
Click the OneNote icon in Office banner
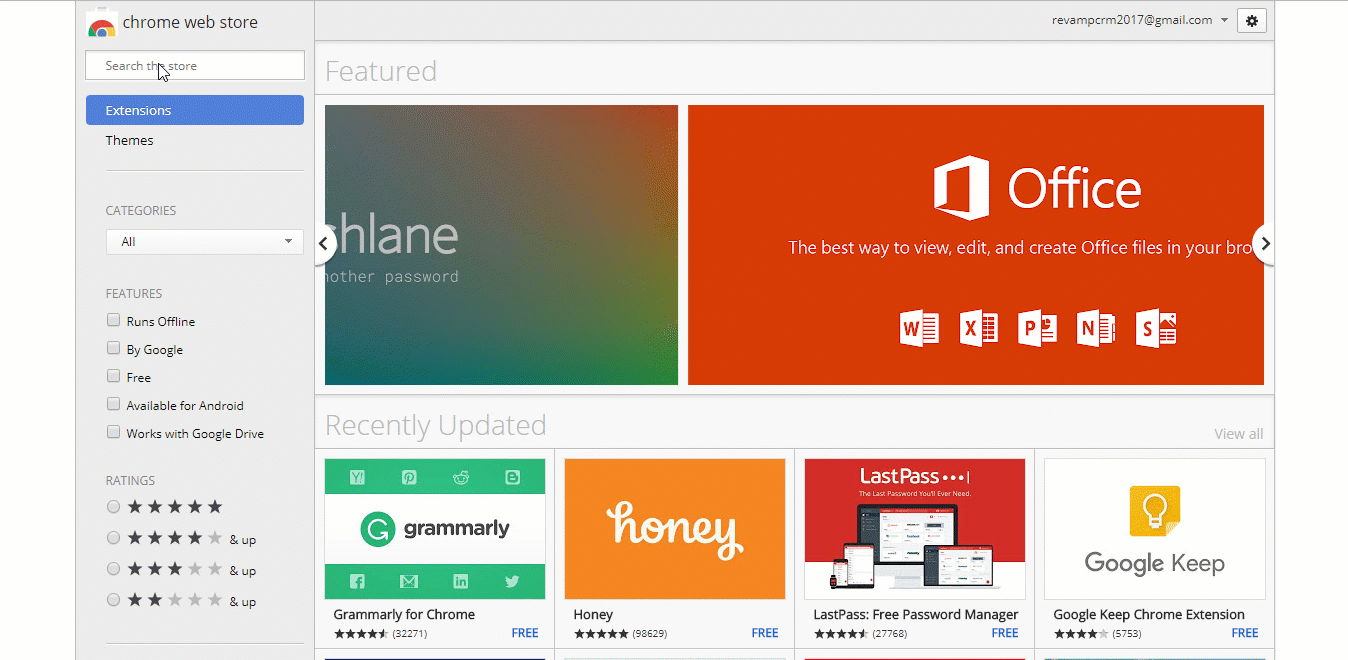1096,328
